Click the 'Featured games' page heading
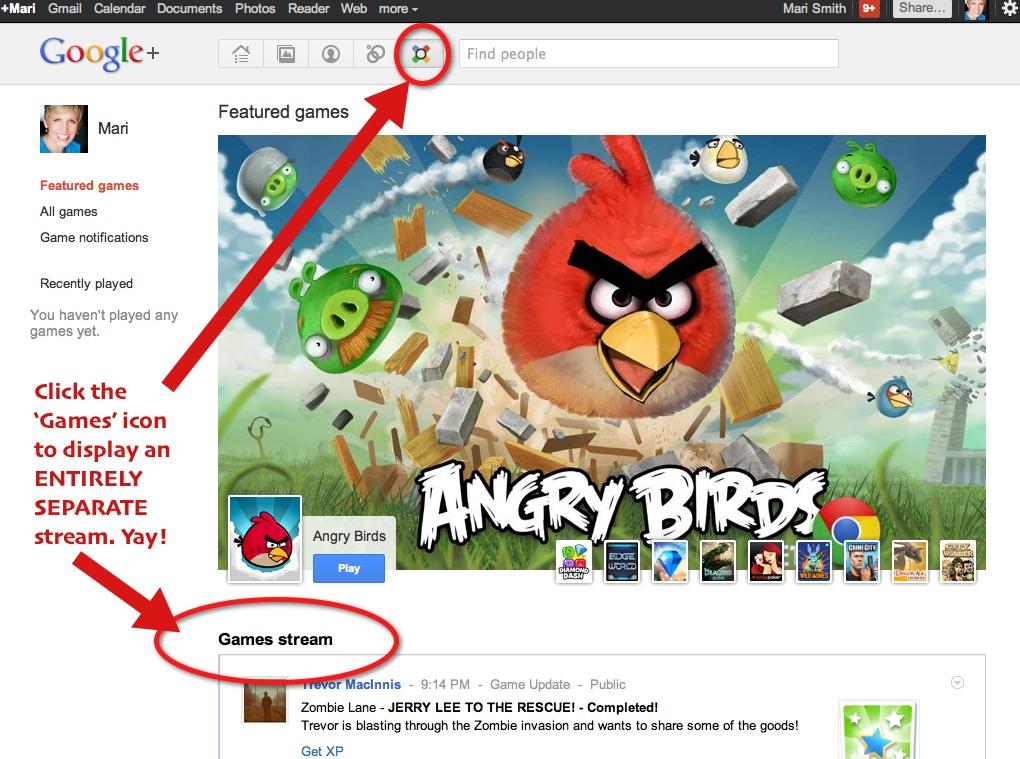This screenshot has width=1020, height=759. [283, 112]
